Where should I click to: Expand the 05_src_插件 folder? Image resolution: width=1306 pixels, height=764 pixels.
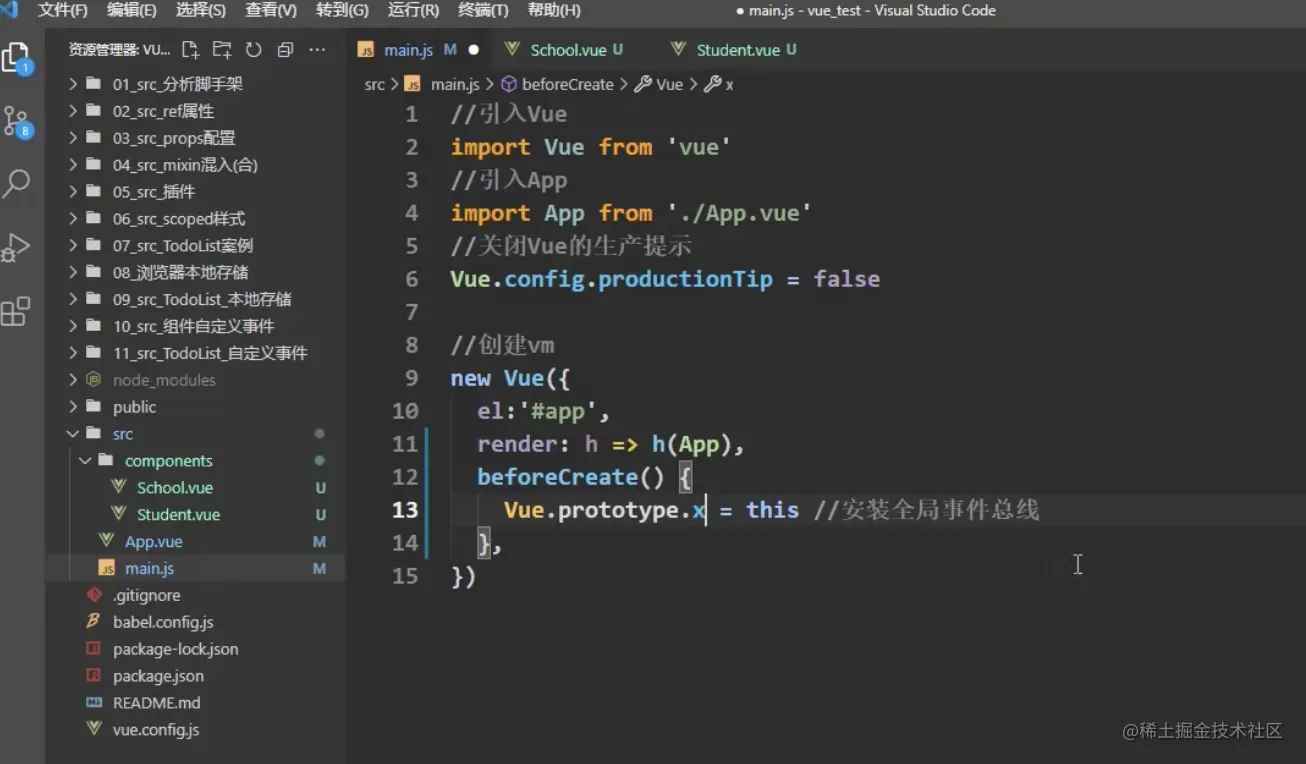click(73, 192)
